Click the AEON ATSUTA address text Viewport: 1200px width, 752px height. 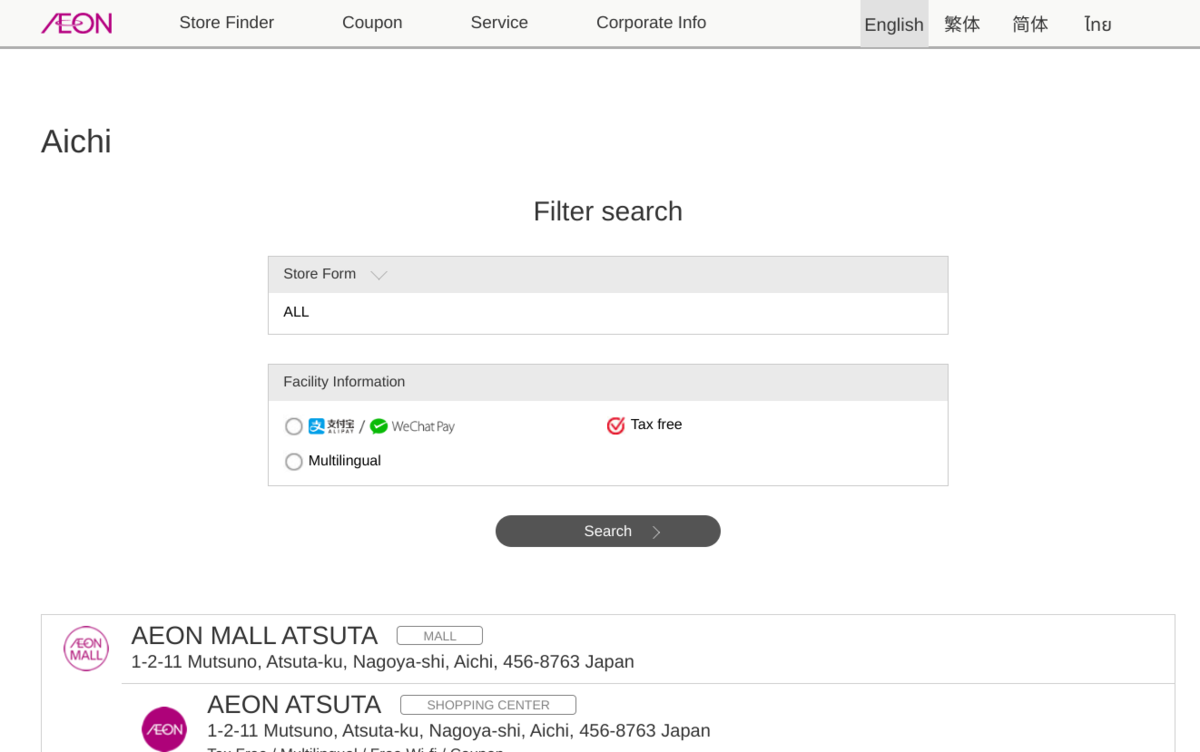tap(458, 731)
